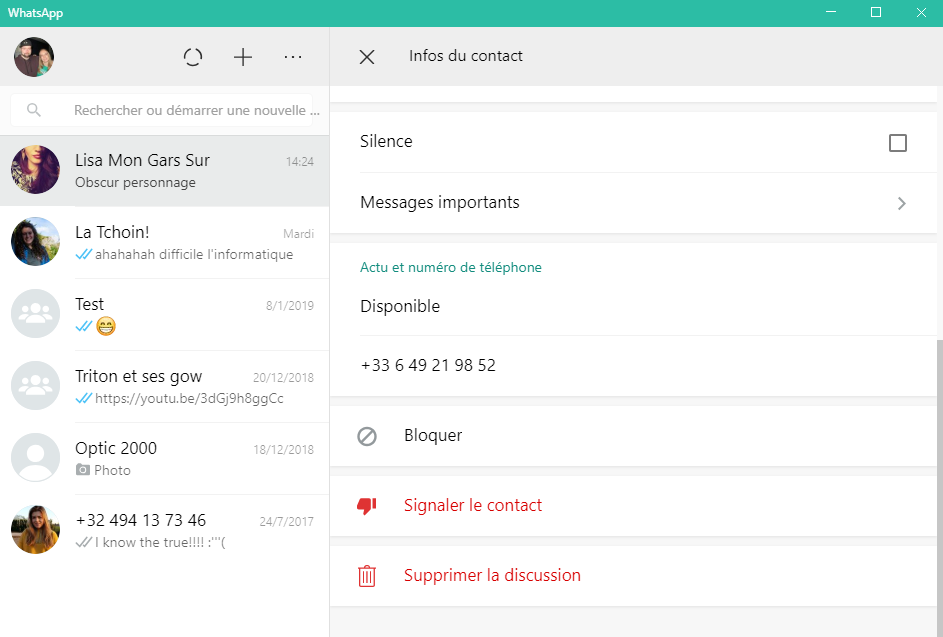The image size is (943, 637).
Task: Open the three-dot menu
Action: 293,57
